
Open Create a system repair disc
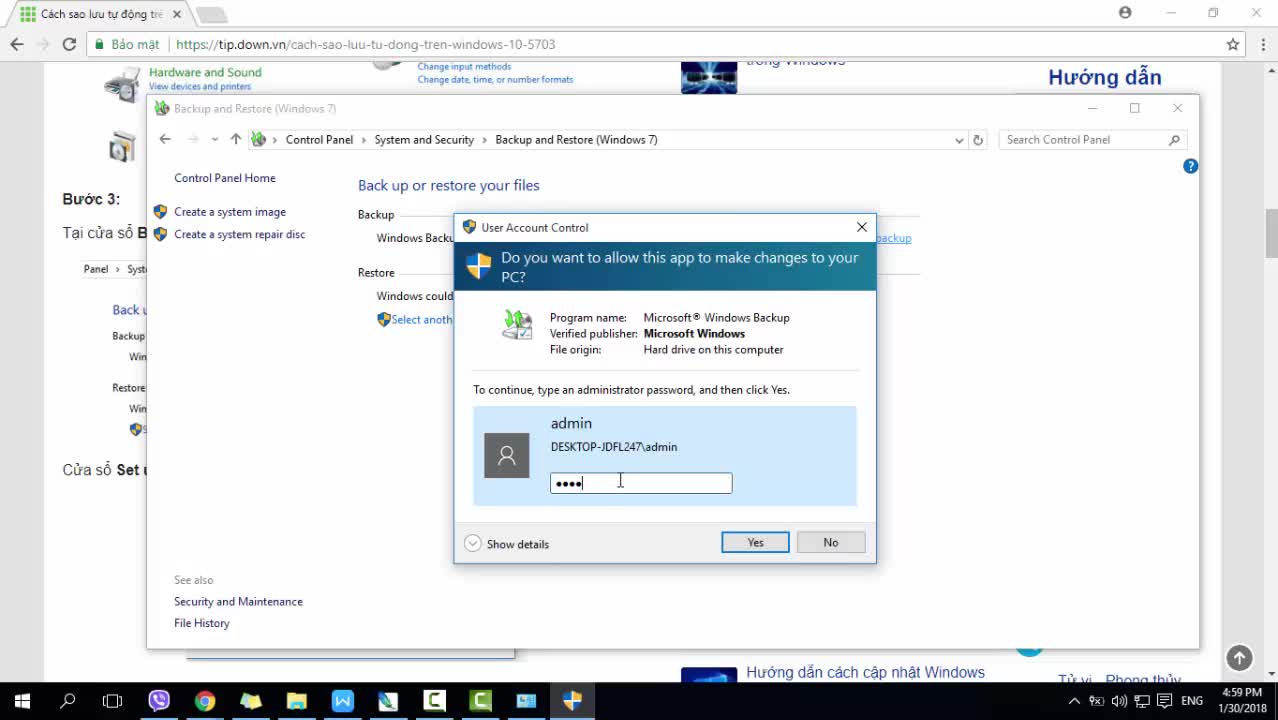(240, 235)
